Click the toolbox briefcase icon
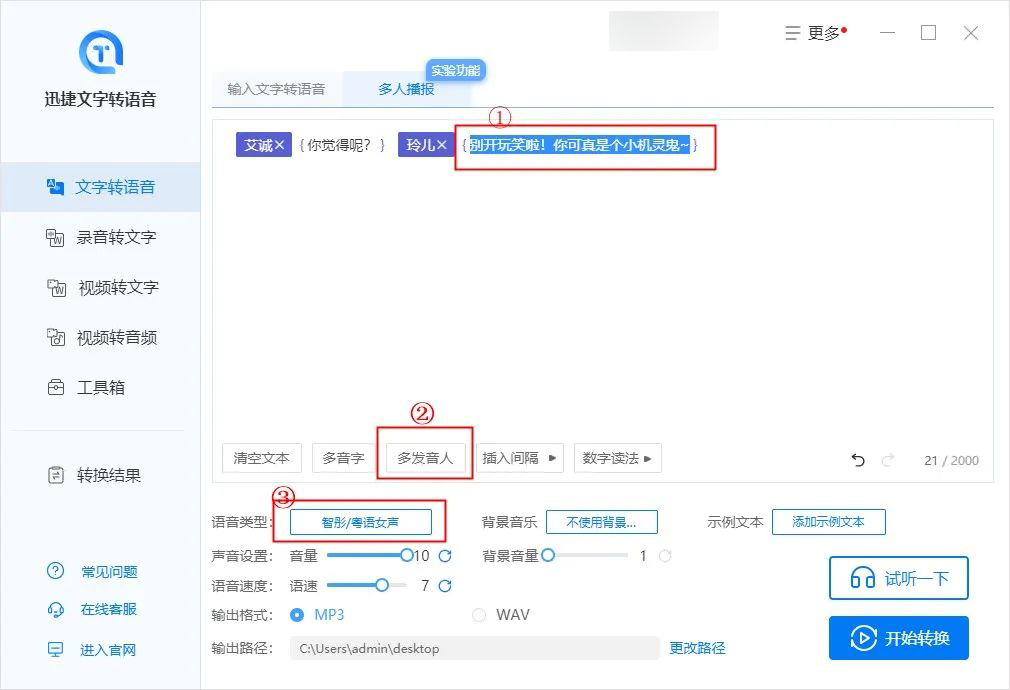 [x=56, y=388]
